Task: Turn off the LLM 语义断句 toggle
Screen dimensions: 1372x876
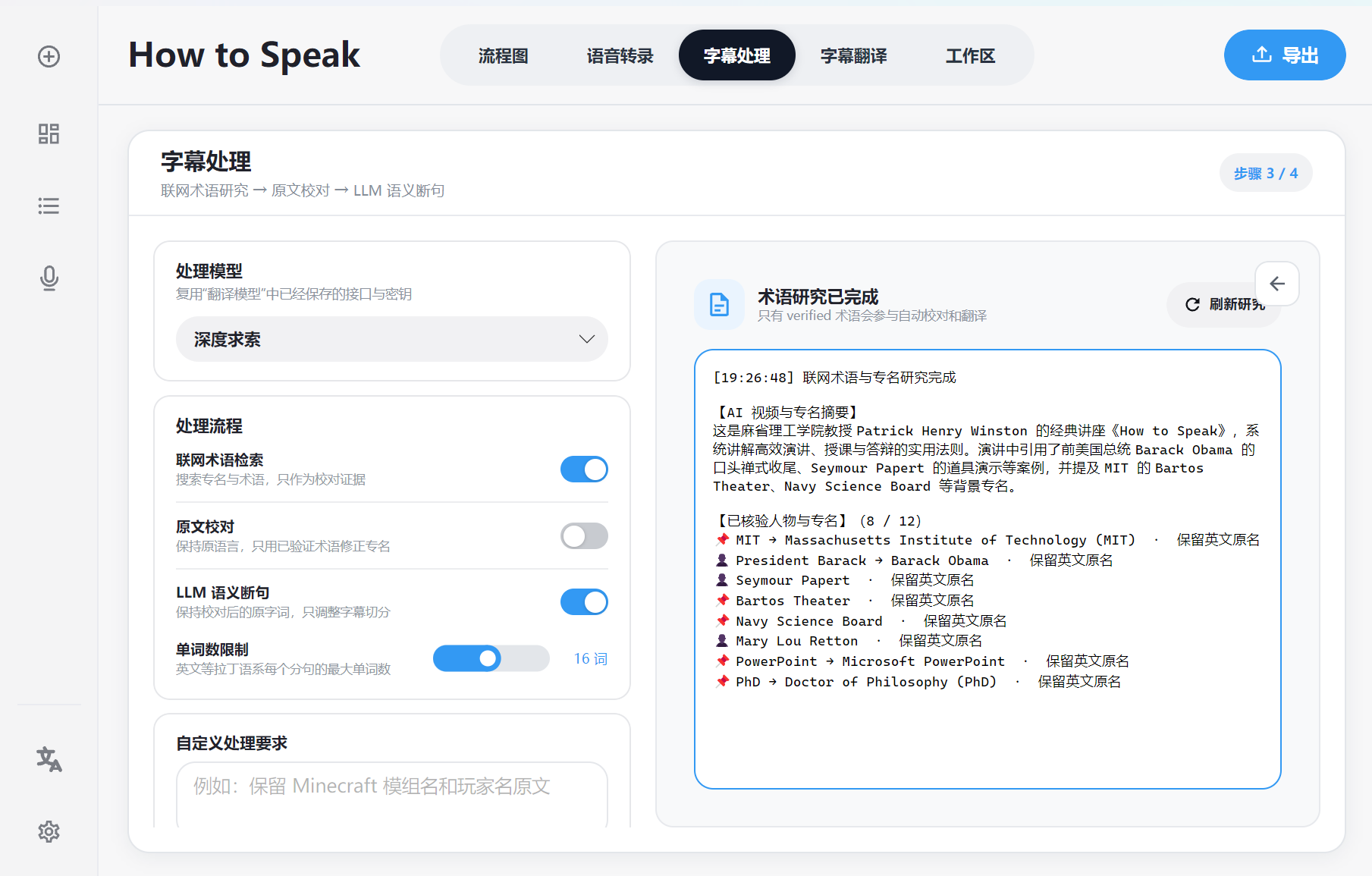Action: pyautogui.click(x=584, y=602)
